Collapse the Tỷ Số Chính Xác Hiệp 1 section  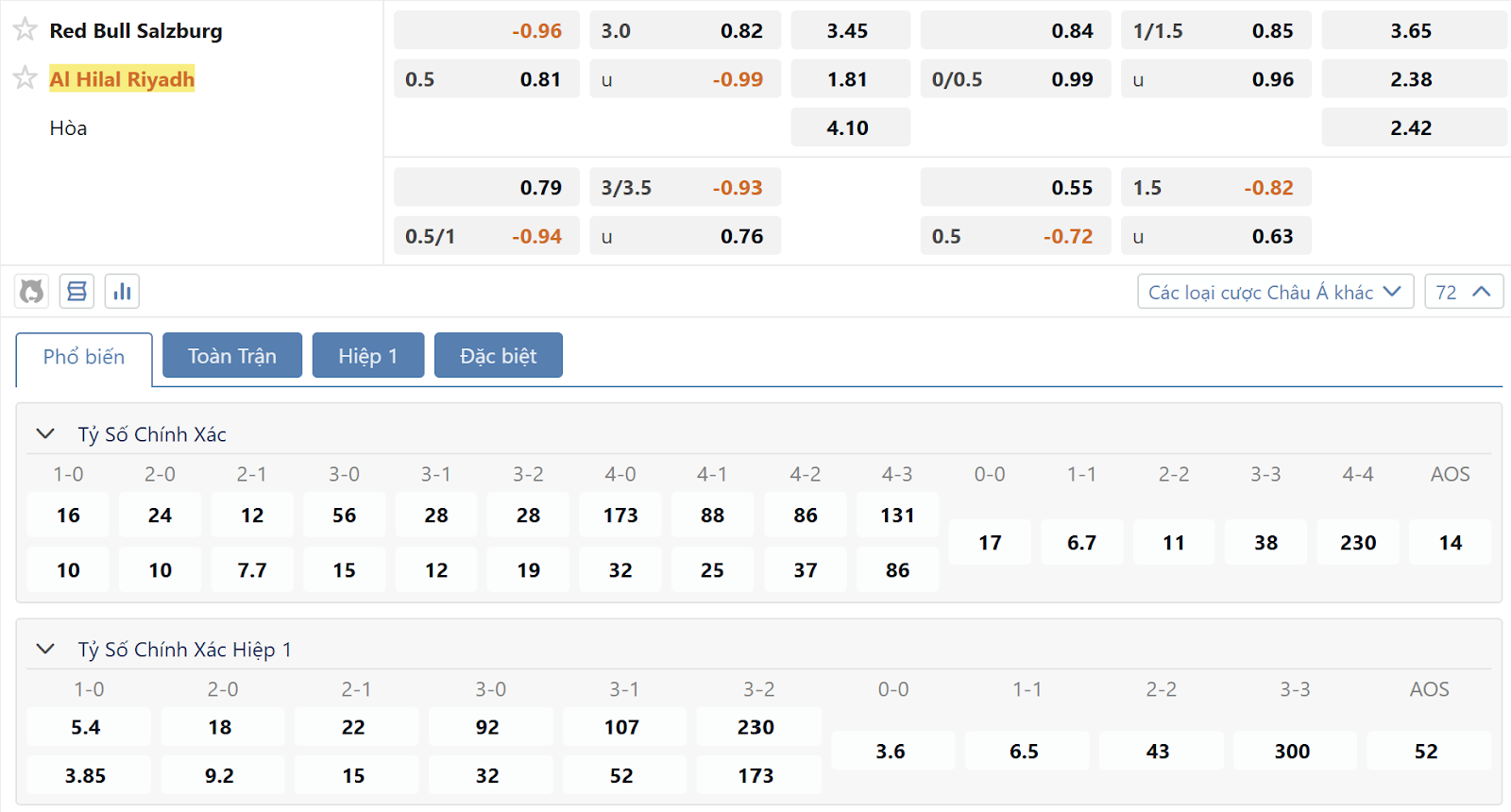(45, 650)
